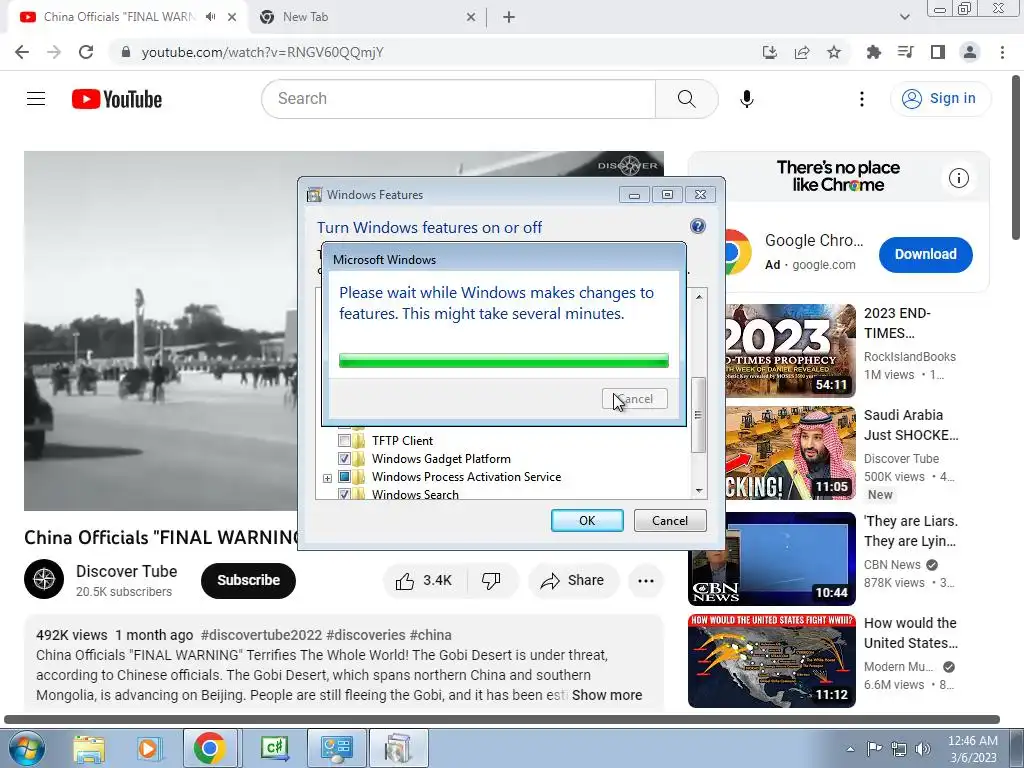Image resolution: width=1024 pixels, height=768 pixels.
Task: Click the volume speaker tray icon
Action: click(923, 748)
